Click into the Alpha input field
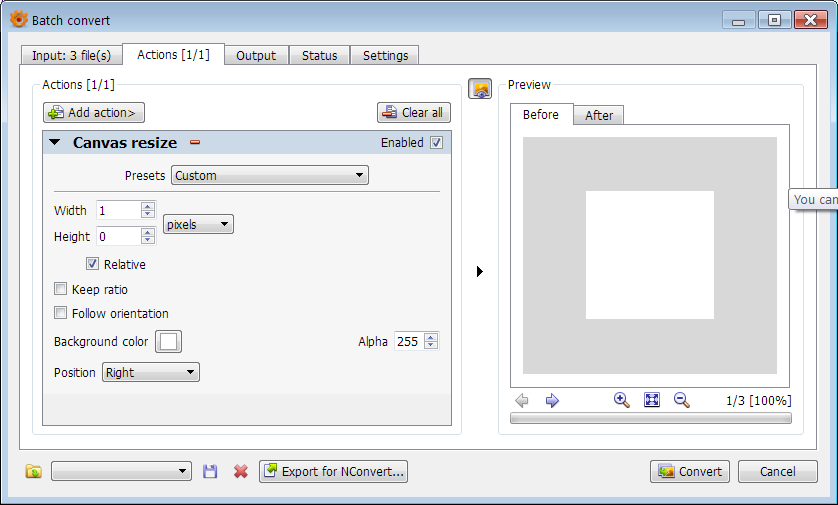This screenshot has width=838, height=505. pos(409,341)
